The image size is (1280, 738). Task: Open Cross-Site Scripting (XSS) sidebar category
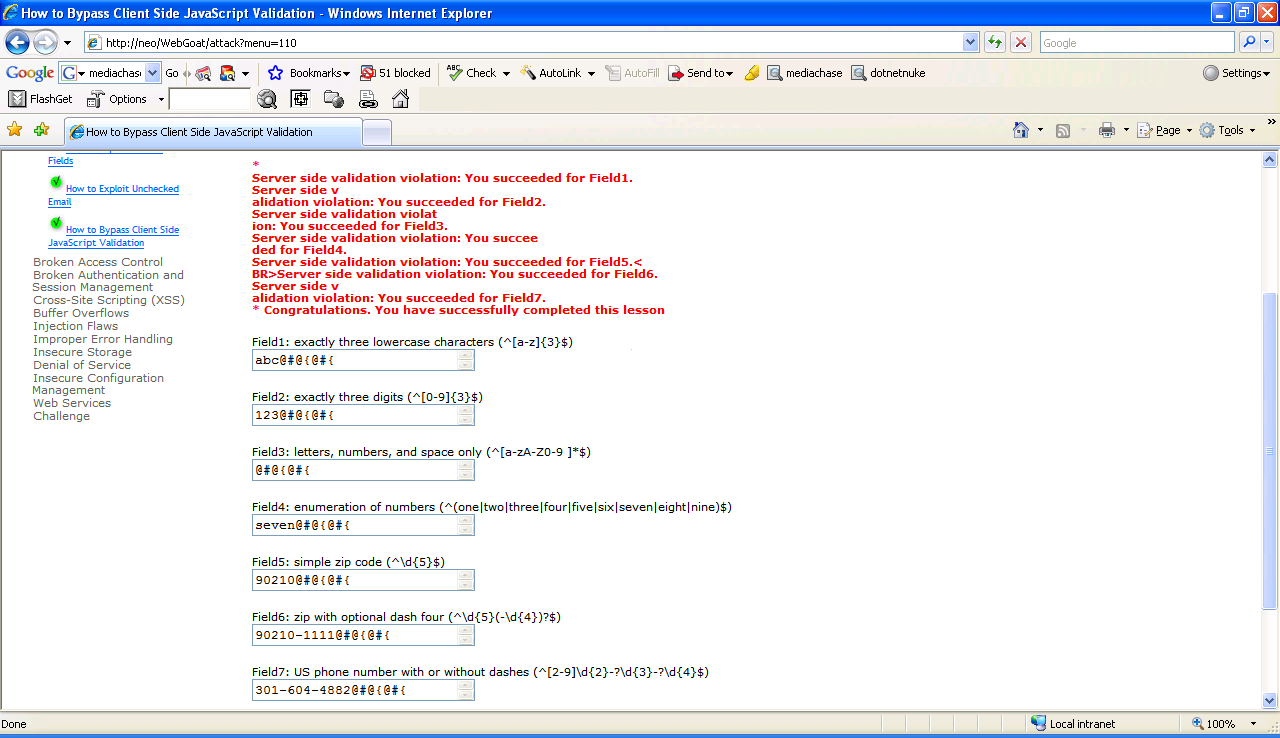point(108,300)
